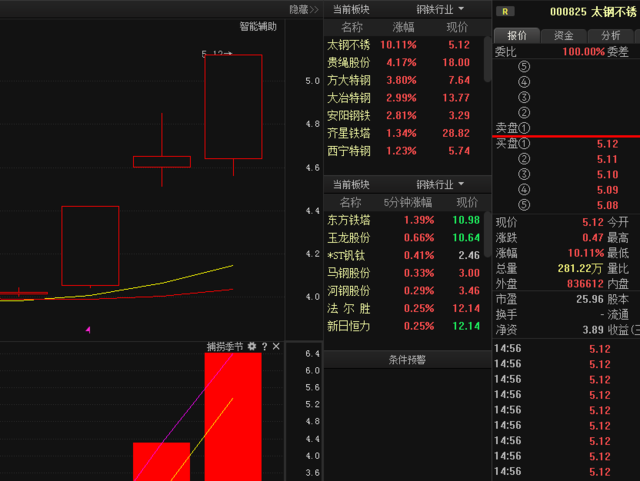Image resolution: width=640 pixels, height=481 pixels.
Task: Select 齐星铁塔 row in sector list
Action: [404, 133]
